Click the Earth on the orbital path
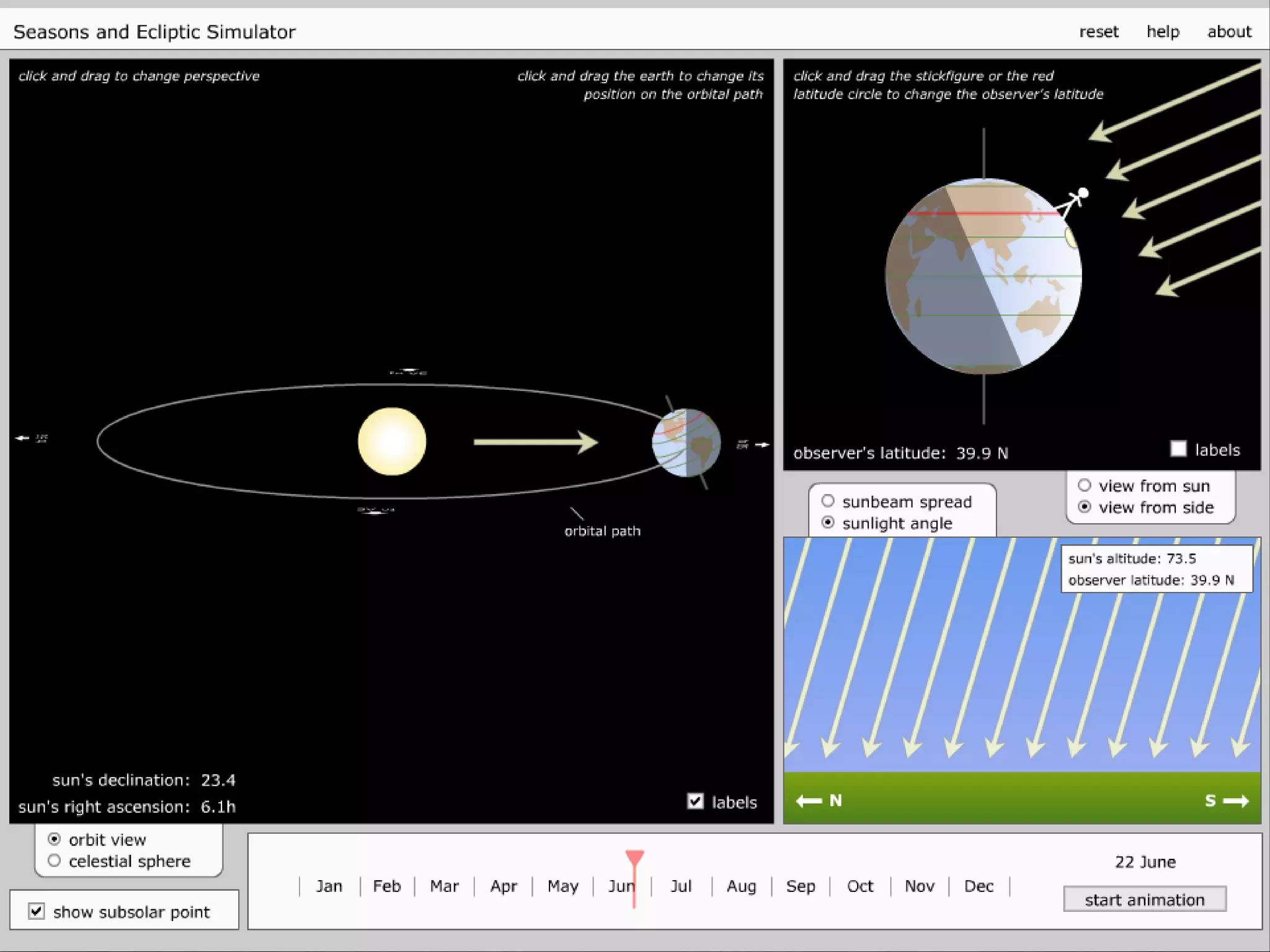Image resolution: width=1270 pixels, height=952 pixels. (686, 443)
